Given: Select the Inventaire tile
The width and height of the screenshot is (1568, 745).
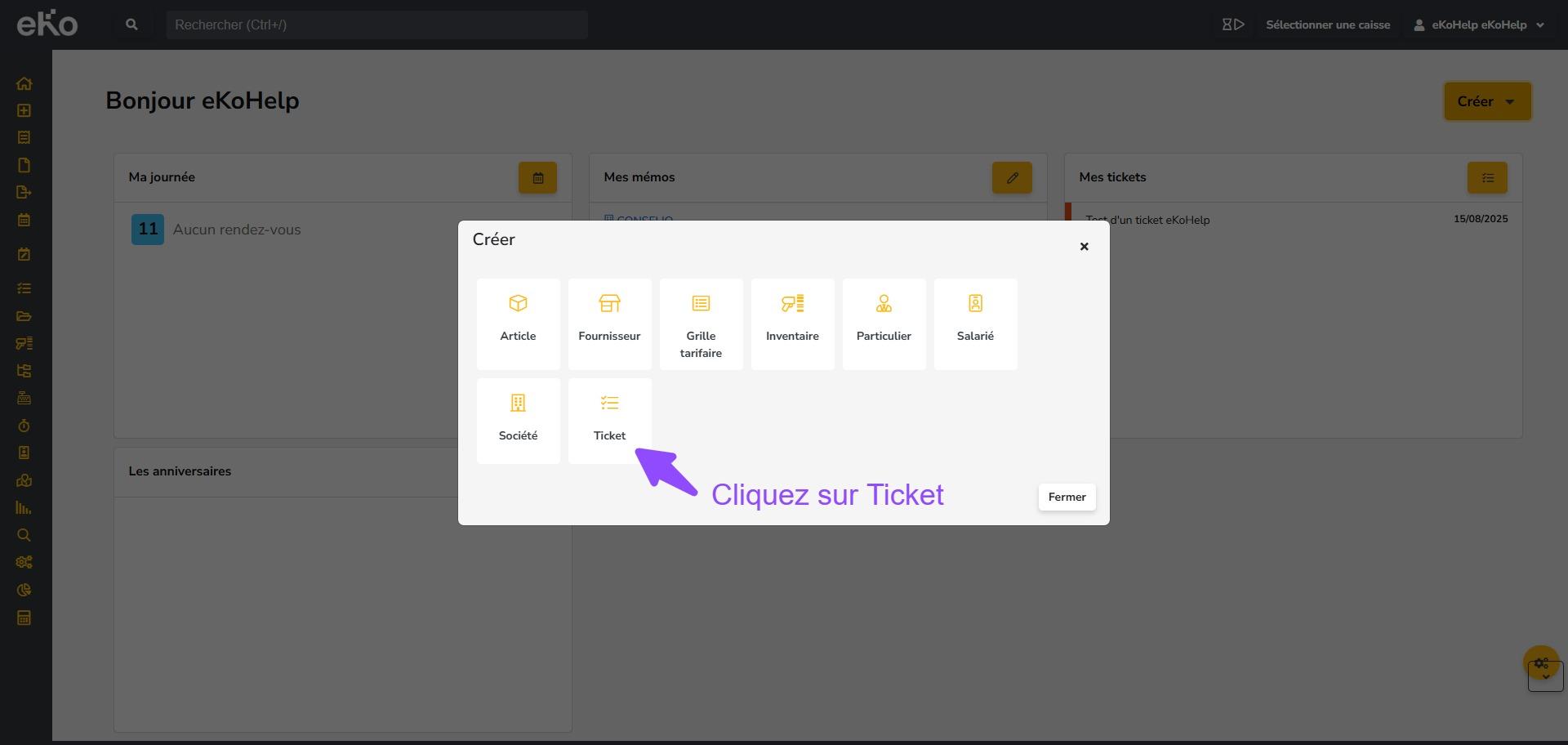Looking at the screenshot, I should coord(792,323).
